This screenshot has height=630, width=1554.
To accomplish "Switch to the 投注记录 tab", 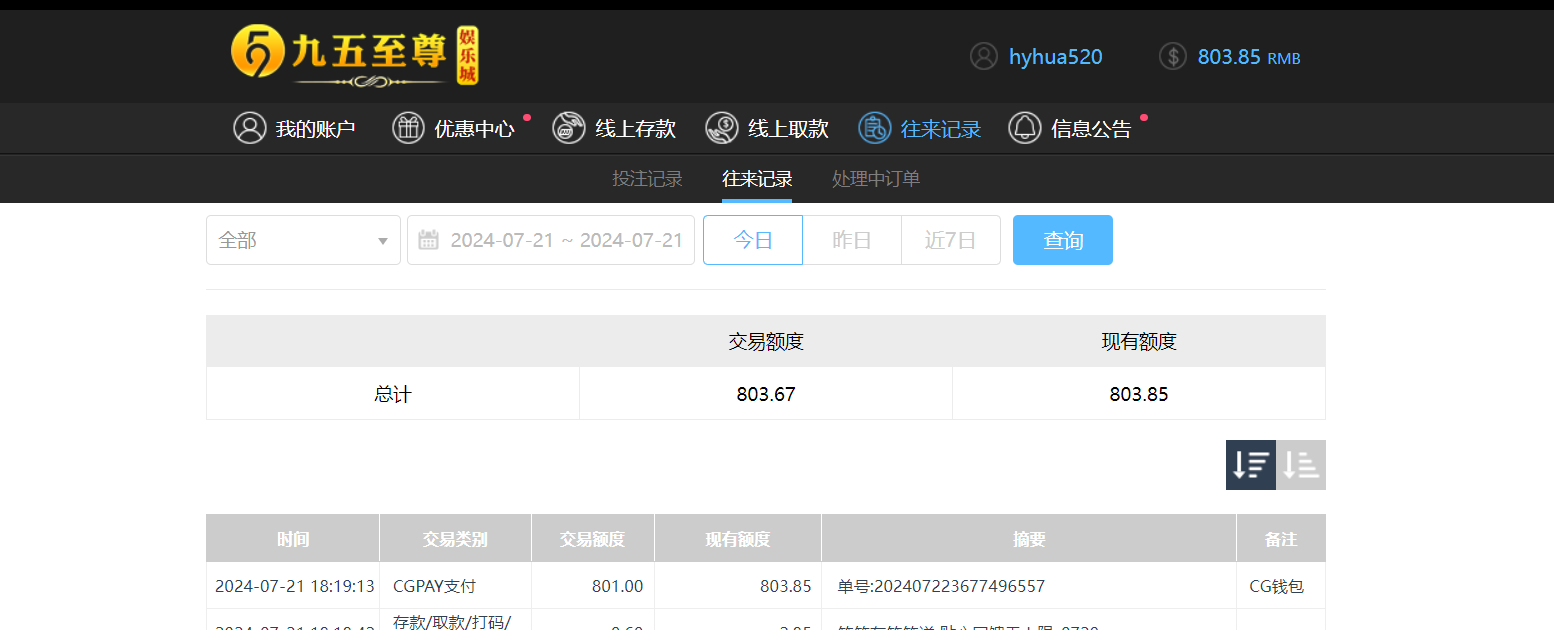I will pos(646,179).
